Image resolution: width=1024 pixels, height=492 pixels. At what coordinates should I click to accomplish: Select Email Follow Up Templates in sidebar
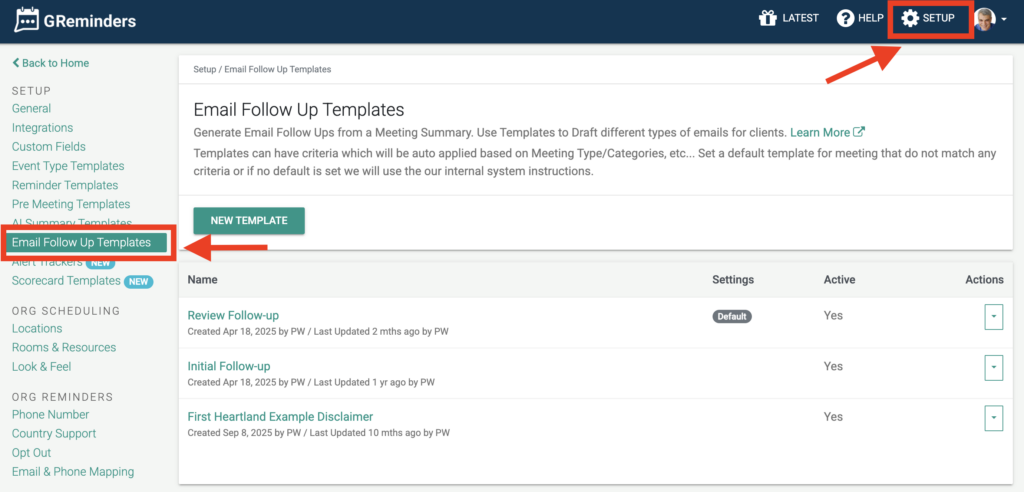(86, 242)
